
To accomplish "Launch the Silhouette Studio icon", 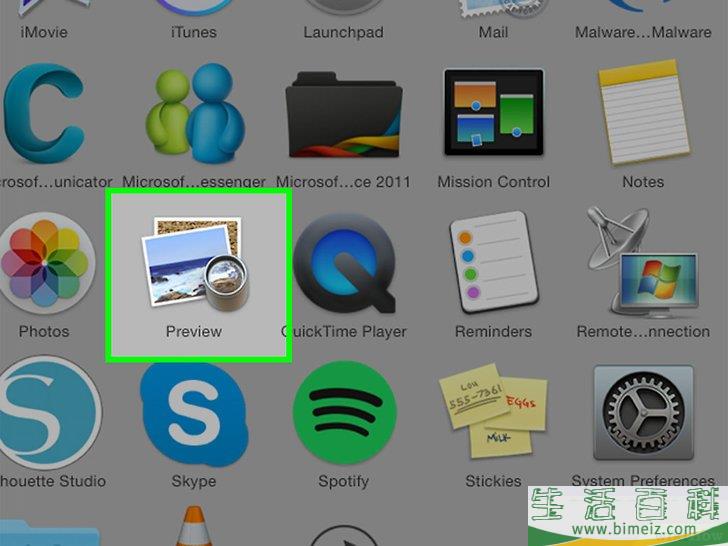I will tap(49, 412).
